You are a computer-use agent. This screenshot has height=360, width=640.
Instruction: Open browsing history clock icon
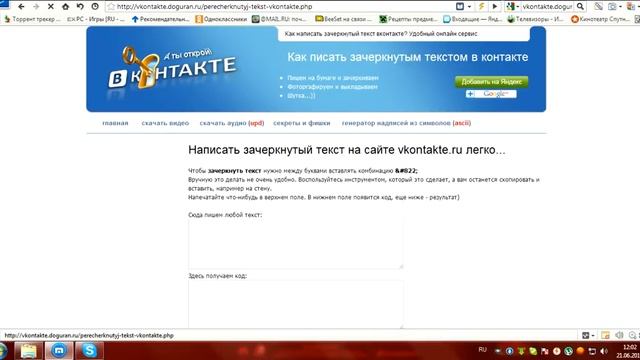pyautogui.click(x=95, y=7)
